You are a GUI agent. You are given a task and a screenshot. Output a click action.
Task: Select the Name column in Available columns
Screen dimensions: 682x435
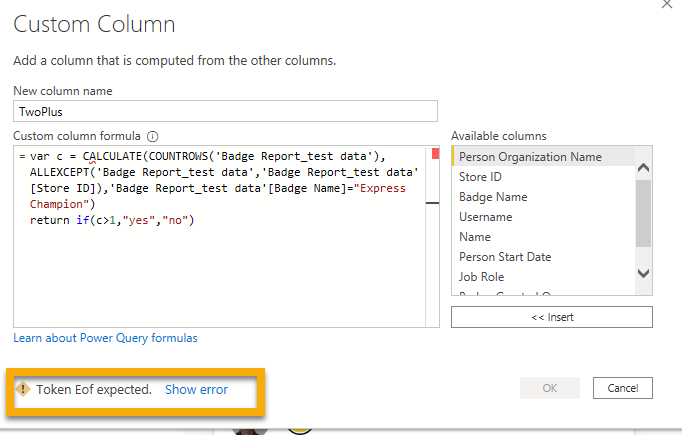point(543,237)
